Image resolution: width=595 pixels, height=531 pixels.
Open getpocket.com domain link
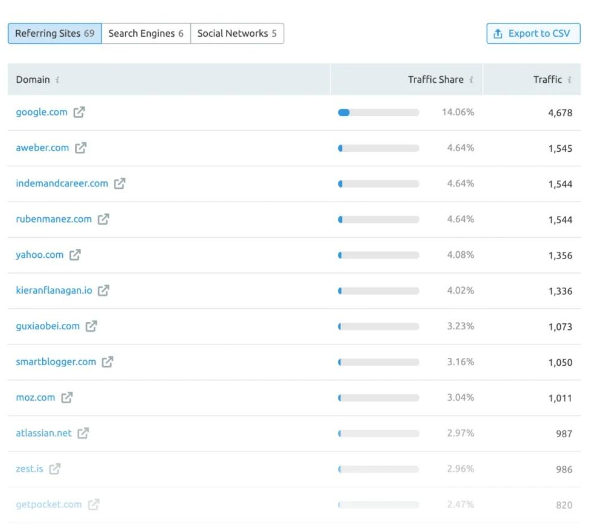pos(49,504)
